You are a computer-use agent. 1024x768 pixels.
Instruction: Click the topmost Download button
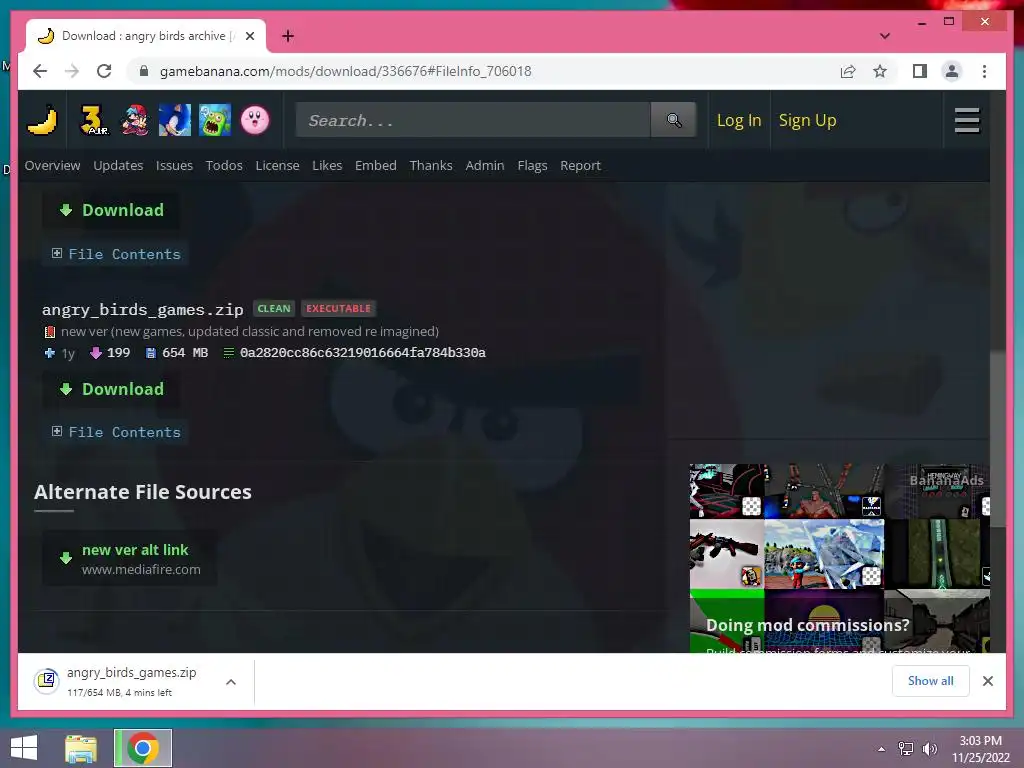pyautogui.click(x=111, y=210)
